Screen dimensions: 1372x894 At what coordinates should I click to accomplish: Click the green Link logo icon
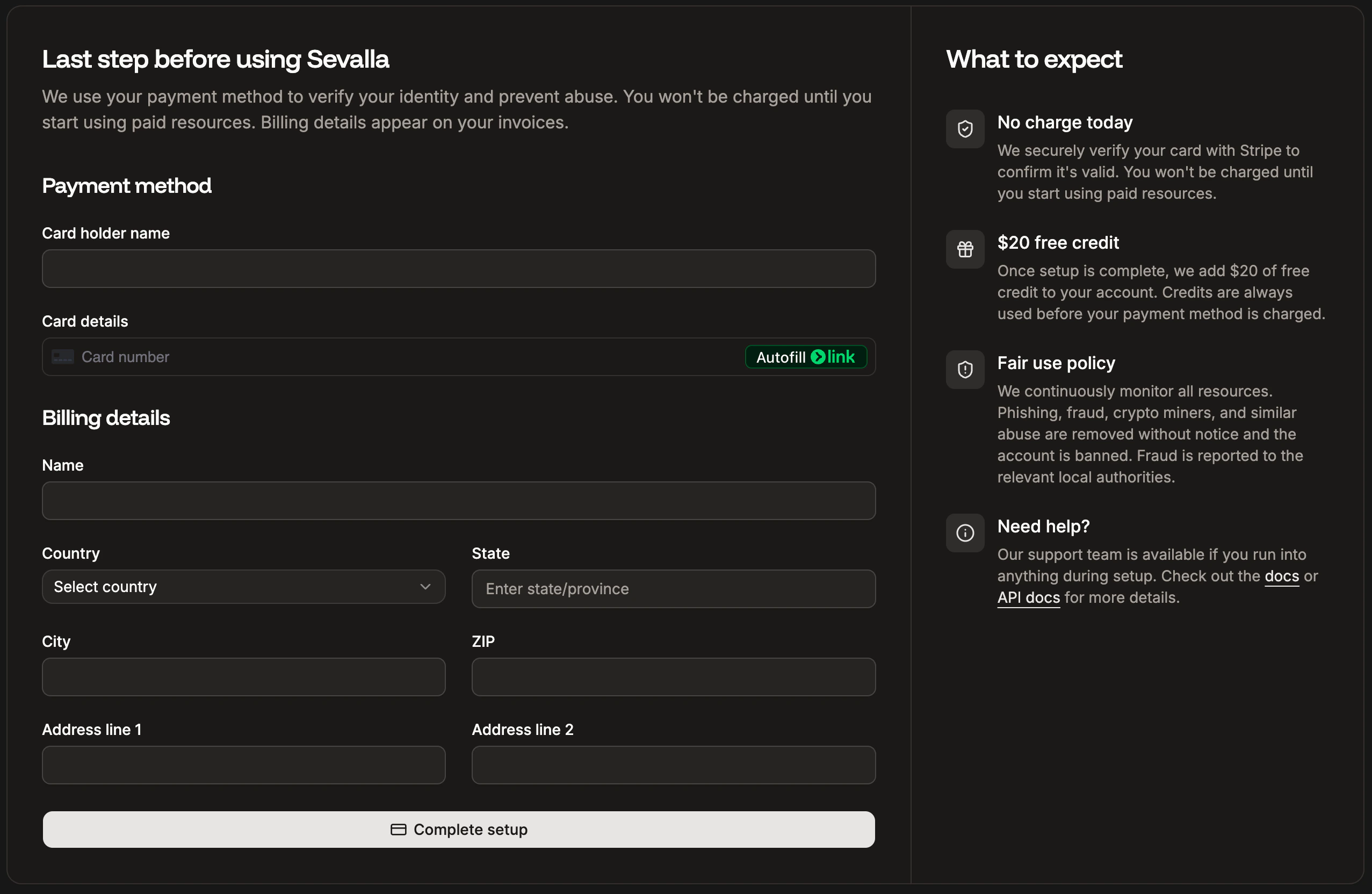(x=818, y=357)
